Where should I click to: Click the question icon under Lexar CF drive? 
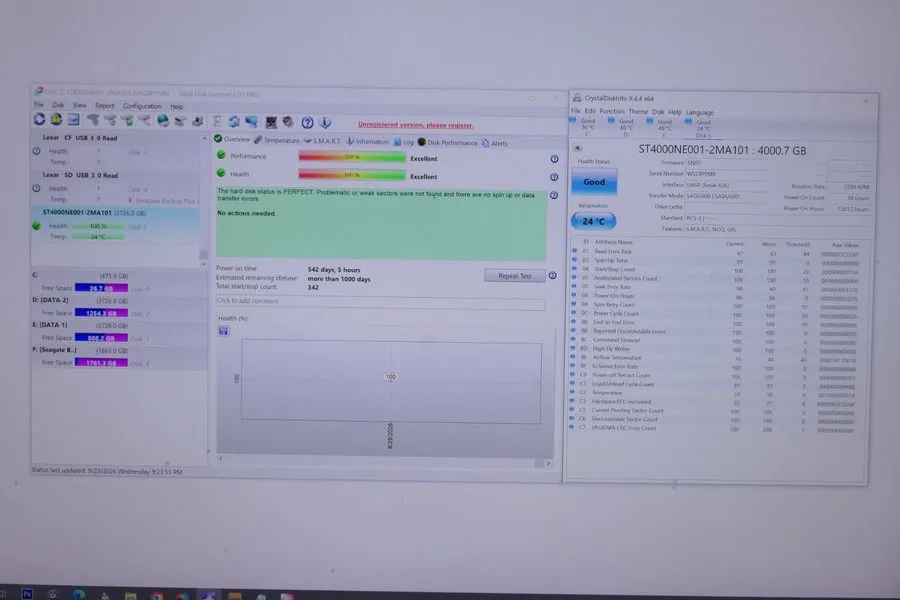click(36, 151)
